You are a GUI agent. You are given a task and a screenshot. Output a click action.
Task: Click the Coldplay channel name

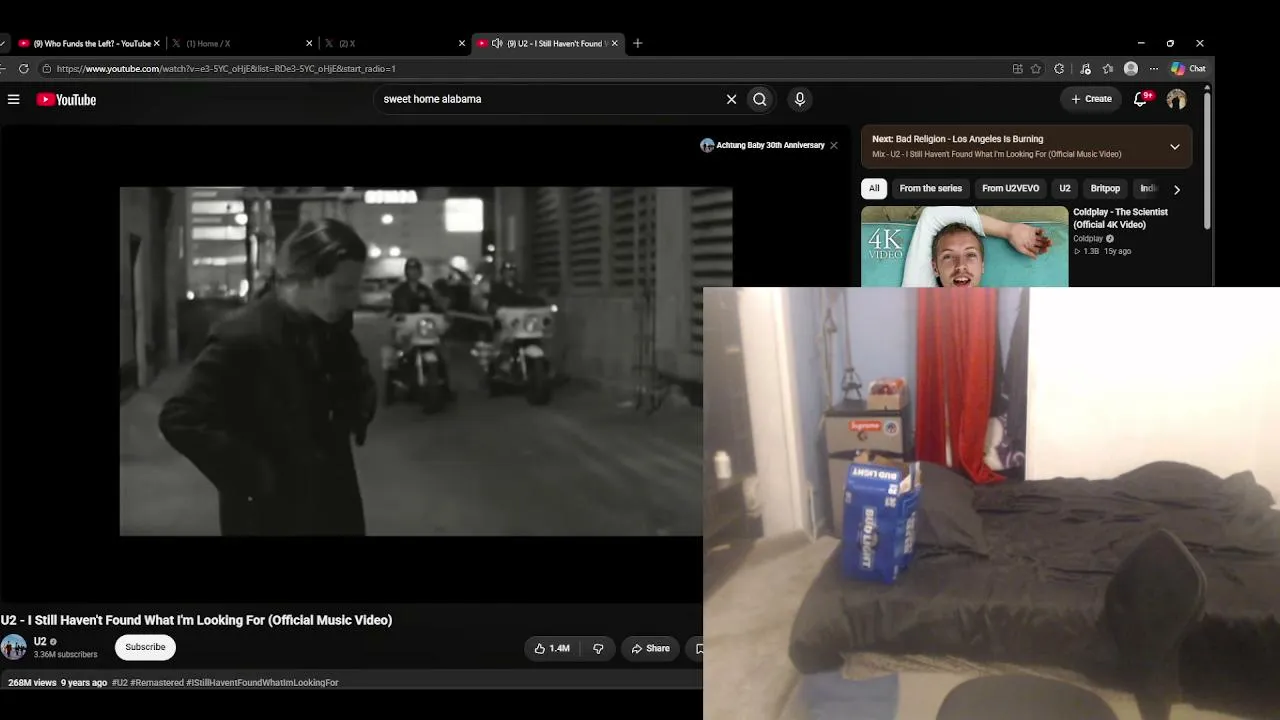tap(1088, 239)
